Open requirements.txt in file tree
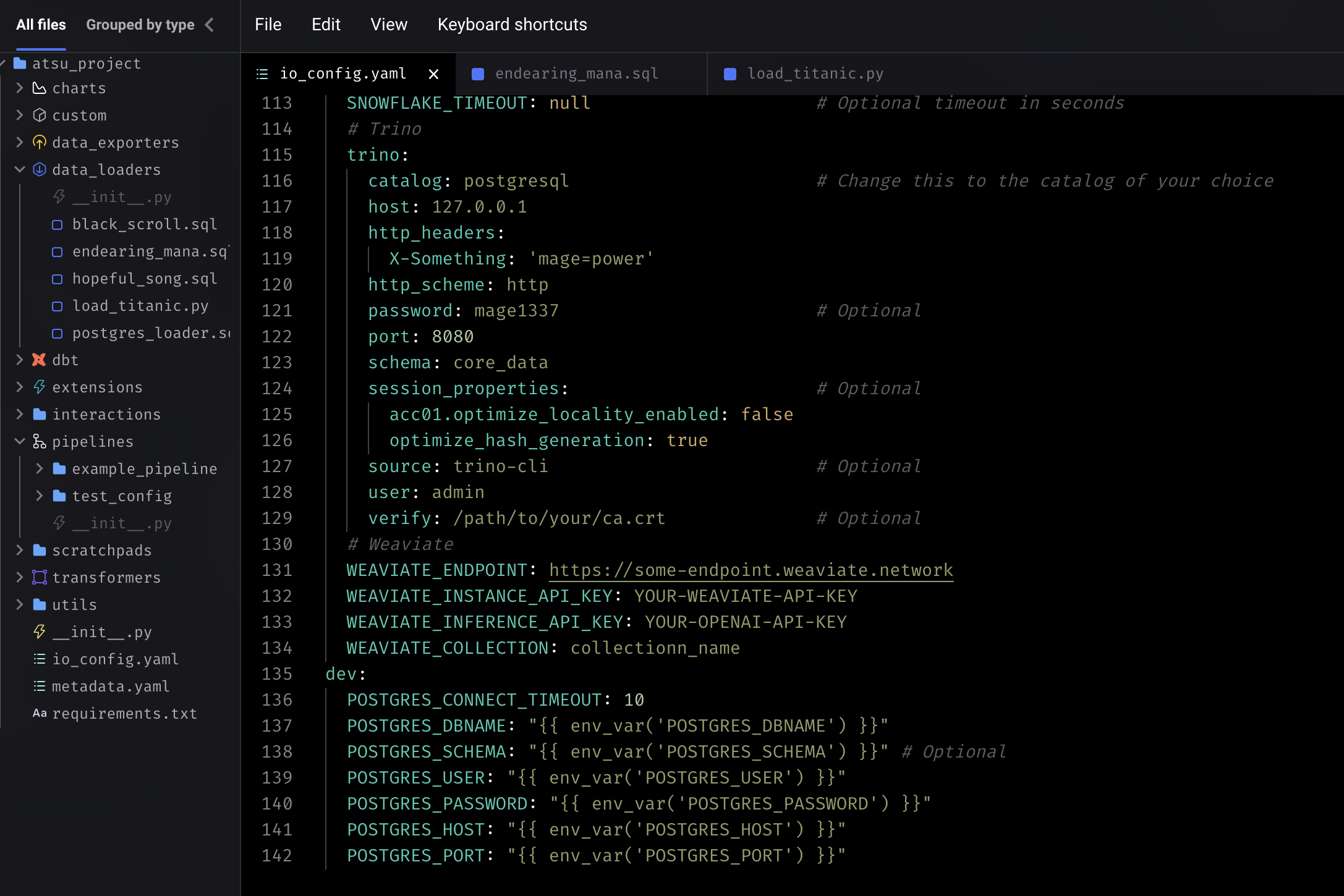 coord(125,714)
